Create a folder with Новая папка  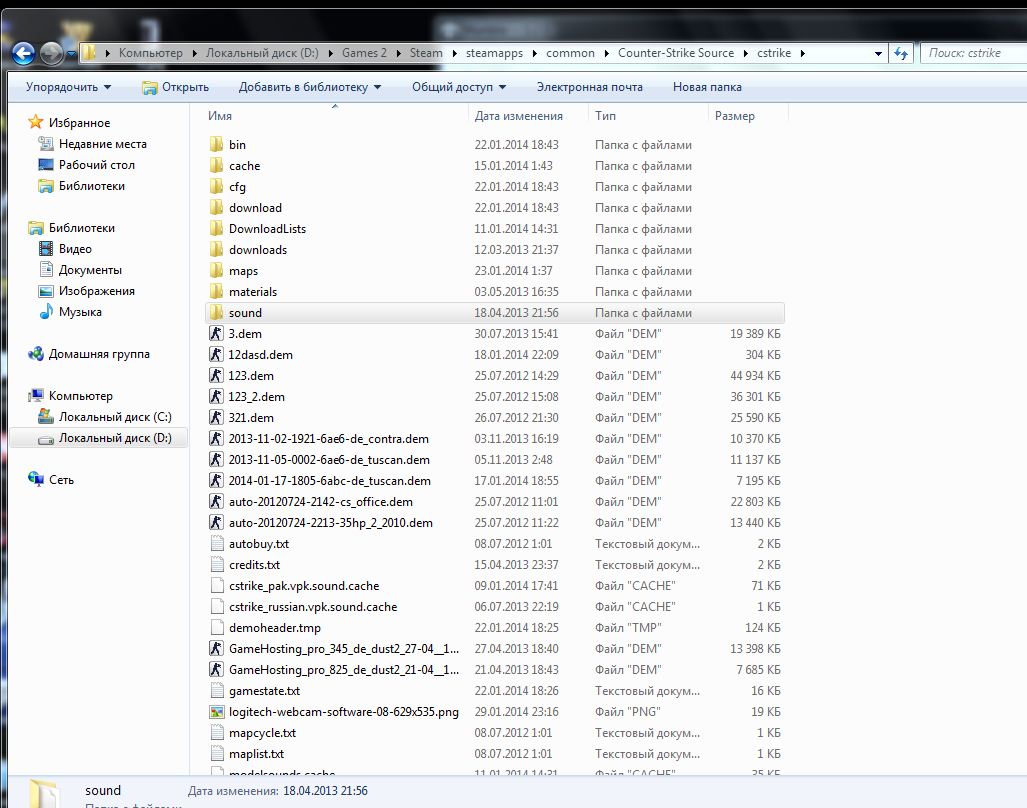(x=707, y=87)
